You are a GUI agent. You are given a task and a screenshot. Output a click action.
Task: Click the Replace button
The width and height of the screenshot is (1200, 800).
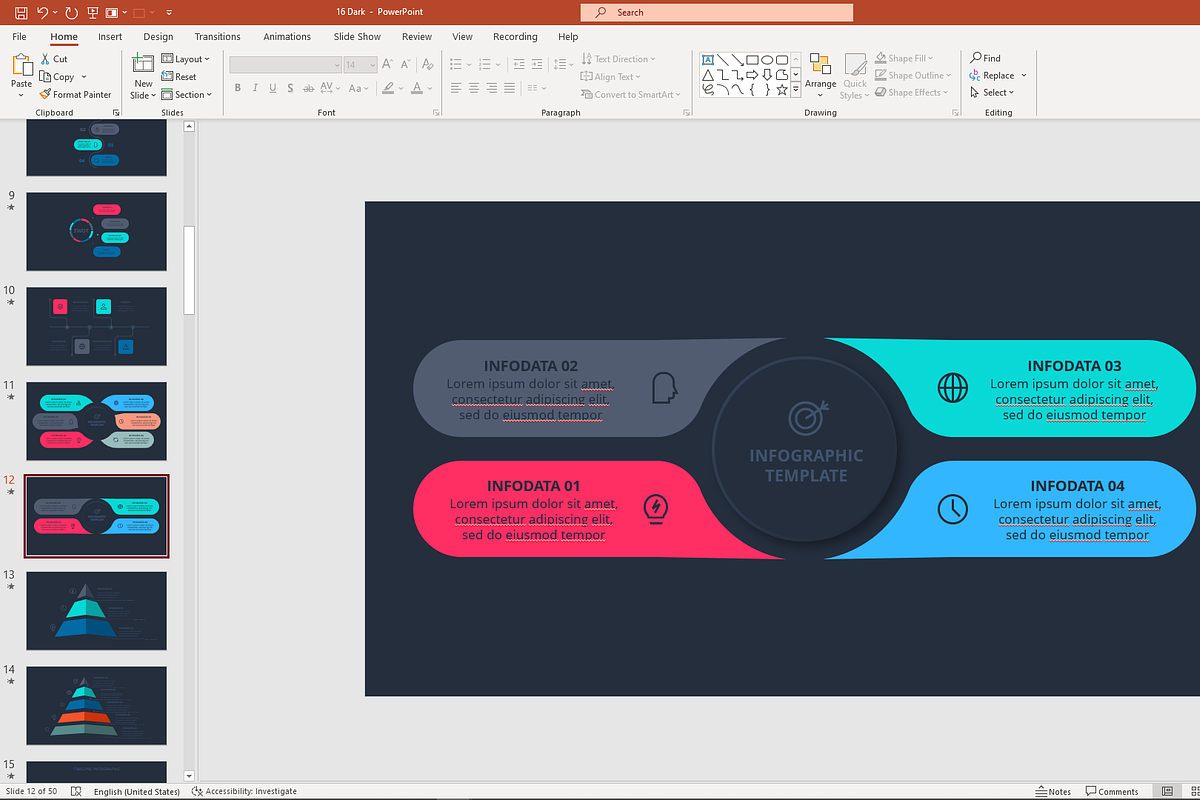[991, 75]
